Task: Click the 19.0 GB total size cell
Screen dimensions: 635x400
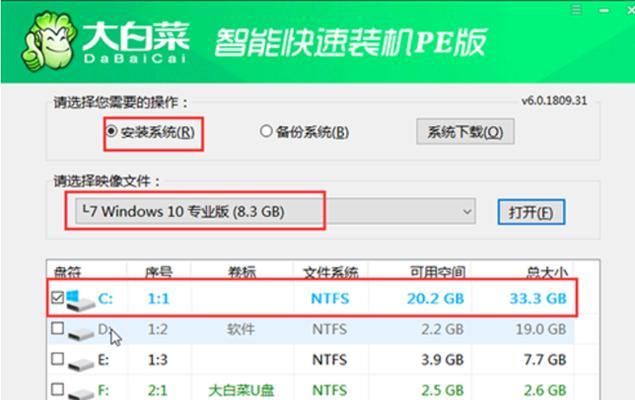Action: 541,329
